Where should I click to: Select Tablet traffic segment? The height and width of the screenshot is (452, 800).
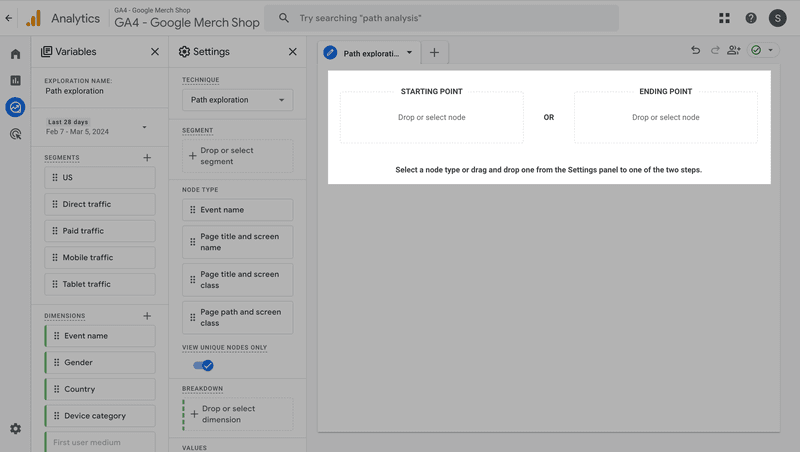[x=100, y=284]
